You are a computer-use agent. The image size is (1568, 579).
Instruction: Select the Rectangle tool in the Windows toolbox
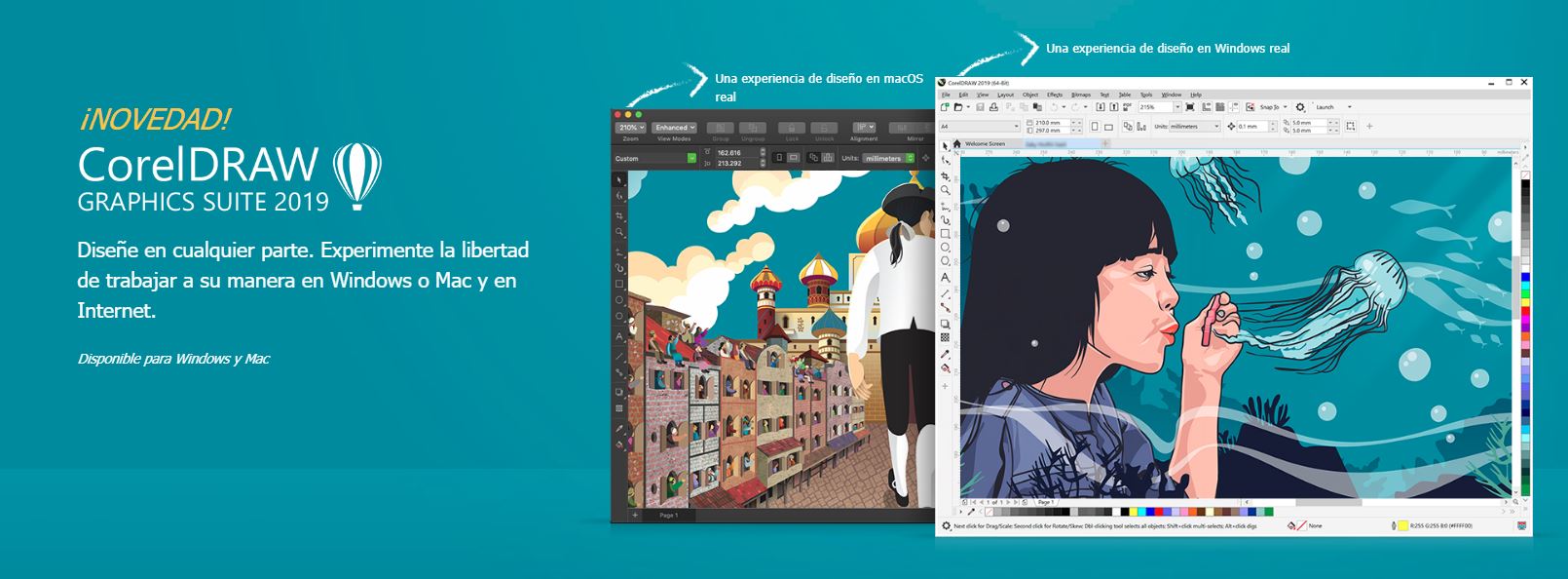(945, 234)
